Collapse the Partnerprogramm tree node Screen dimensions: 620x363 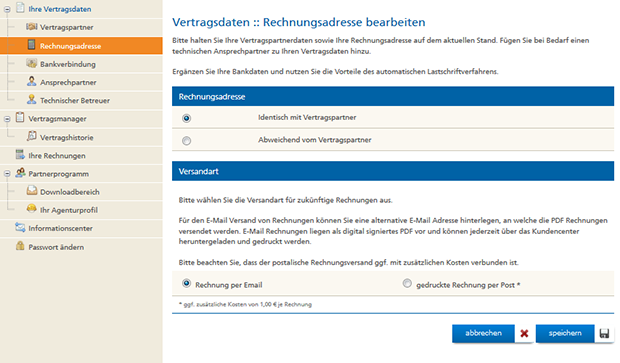pyautogui.click(x=7, y=174)
